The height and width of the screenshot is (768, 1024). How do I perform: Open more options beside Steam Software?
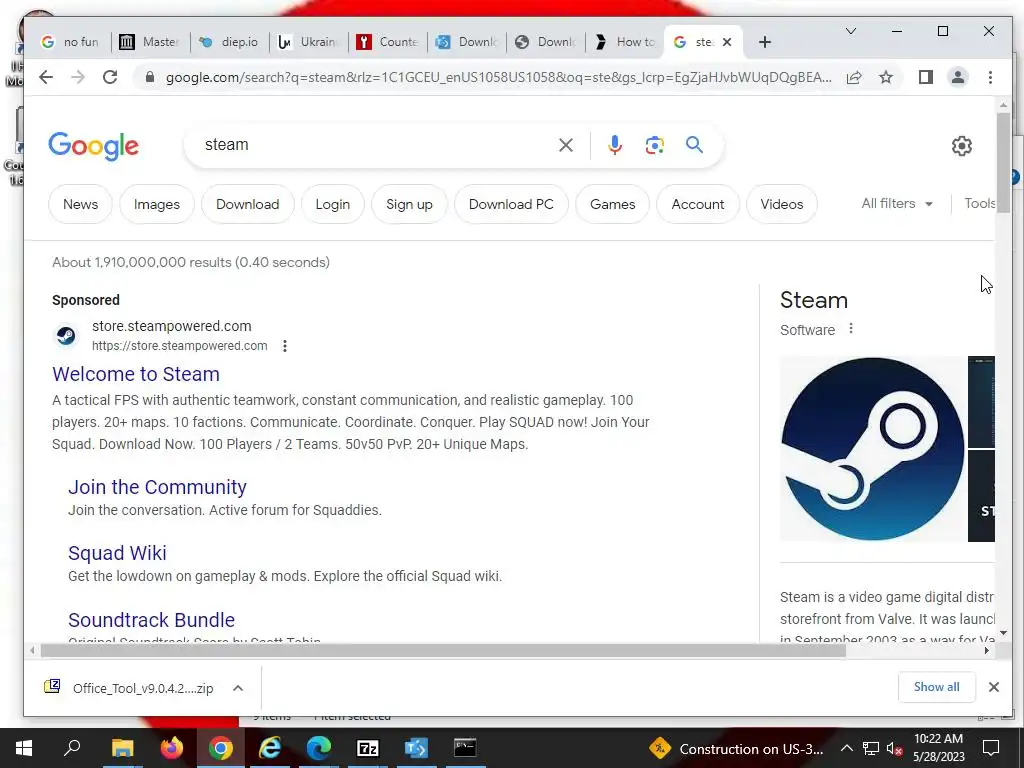point(850,328)
